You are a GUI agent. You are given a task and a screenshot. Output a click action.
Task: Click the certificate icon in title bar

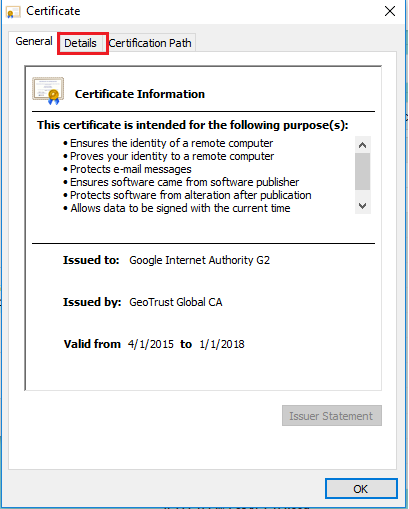pyautogui.click(x=13, y=12)
